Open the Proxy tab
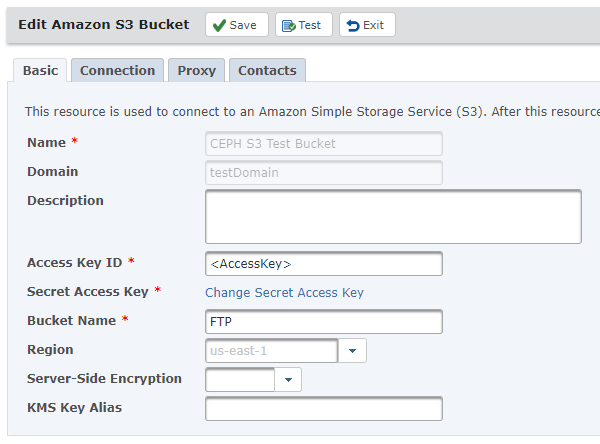Viewport: 600px width, 444px height. point(197,70)
